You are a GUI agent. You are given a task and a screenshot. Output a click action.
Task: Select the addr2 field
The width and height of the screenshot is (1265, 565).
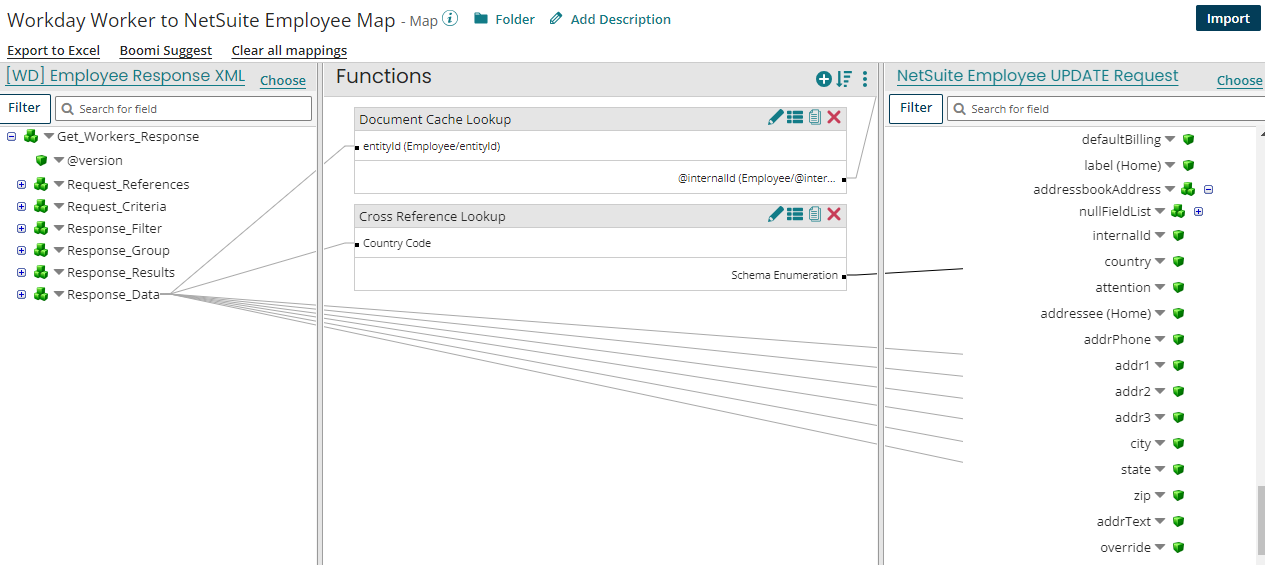pos(1133,391)
